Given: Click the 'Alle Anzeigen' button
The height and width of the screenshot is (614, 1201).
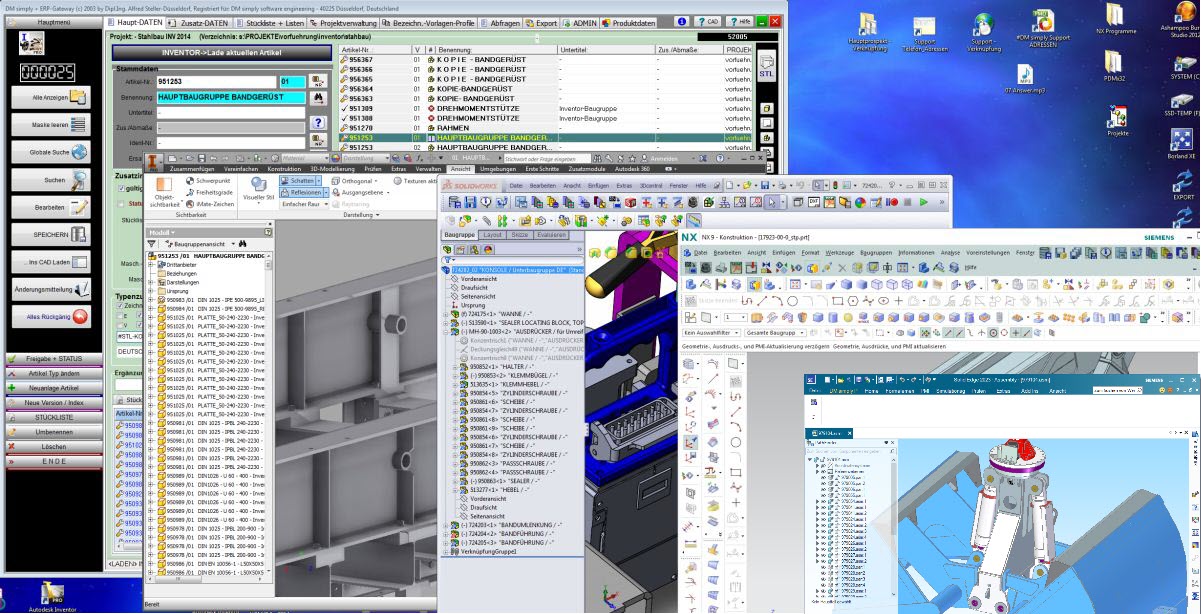Looking at the screenshot, I should (x=50, y=97).
